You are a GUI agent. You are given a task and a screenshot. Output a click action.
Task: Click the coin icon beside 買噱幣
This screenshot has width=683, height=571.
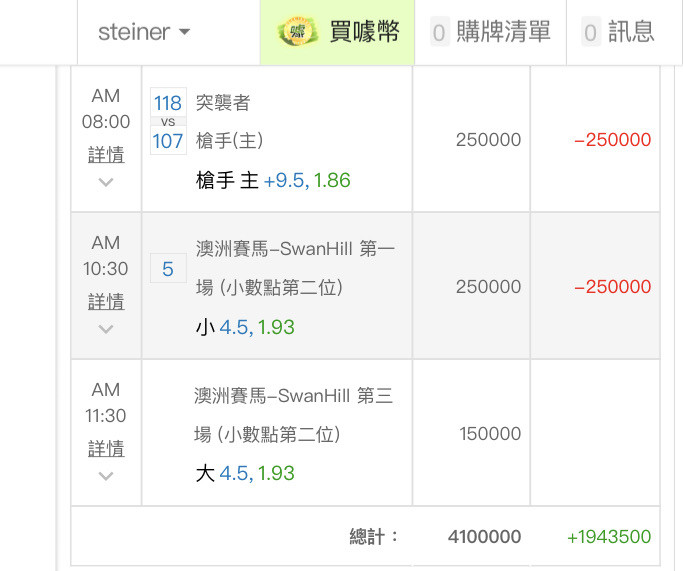pyautogui.click(x=297, y=32)
